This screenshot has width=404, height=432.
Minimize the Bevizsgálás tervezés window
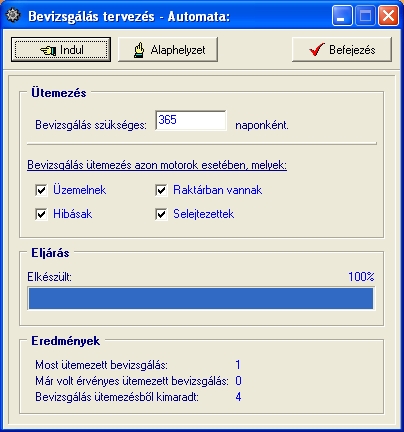tap(342, 16)
